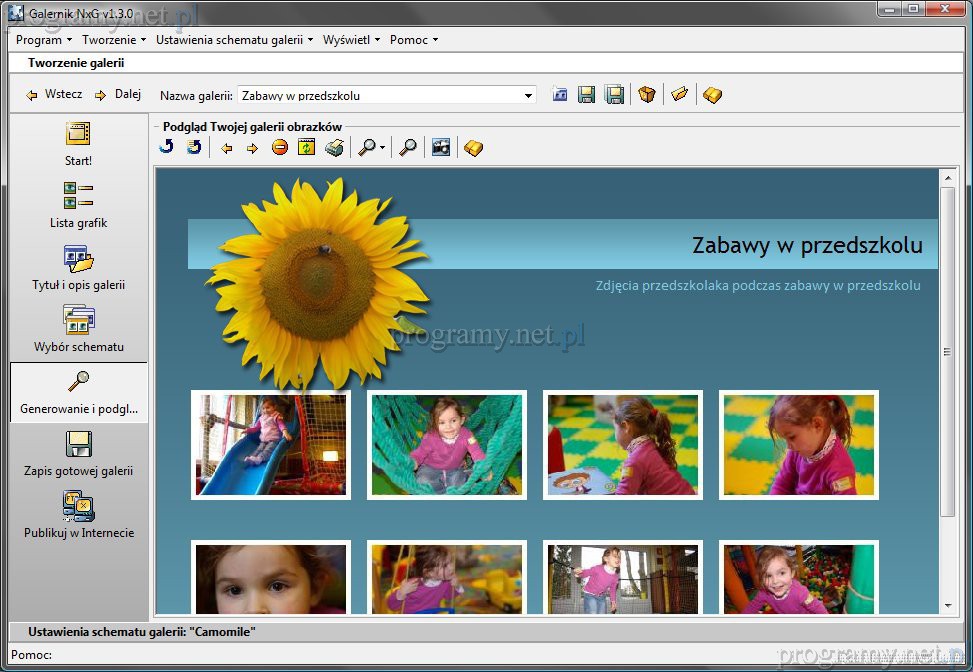
Task: Select the Wybór schematu step
Action: [78, 320]
